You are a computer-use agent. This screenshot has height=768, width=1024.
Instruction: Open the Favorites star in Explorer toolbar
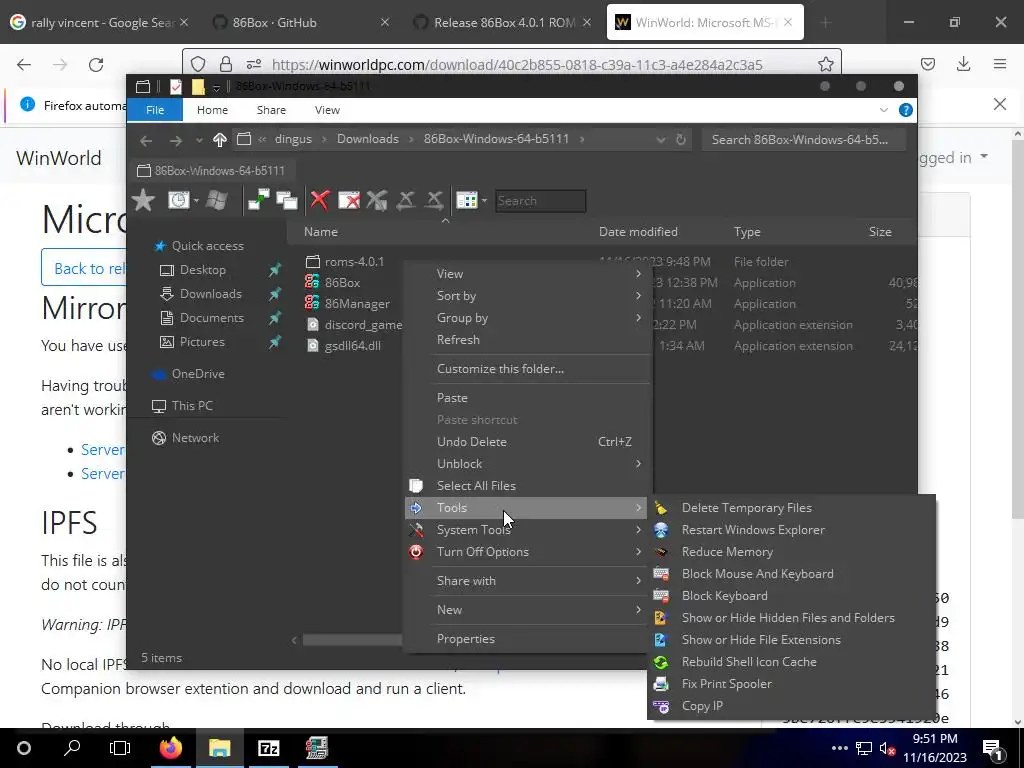click(x=143, y=200)
